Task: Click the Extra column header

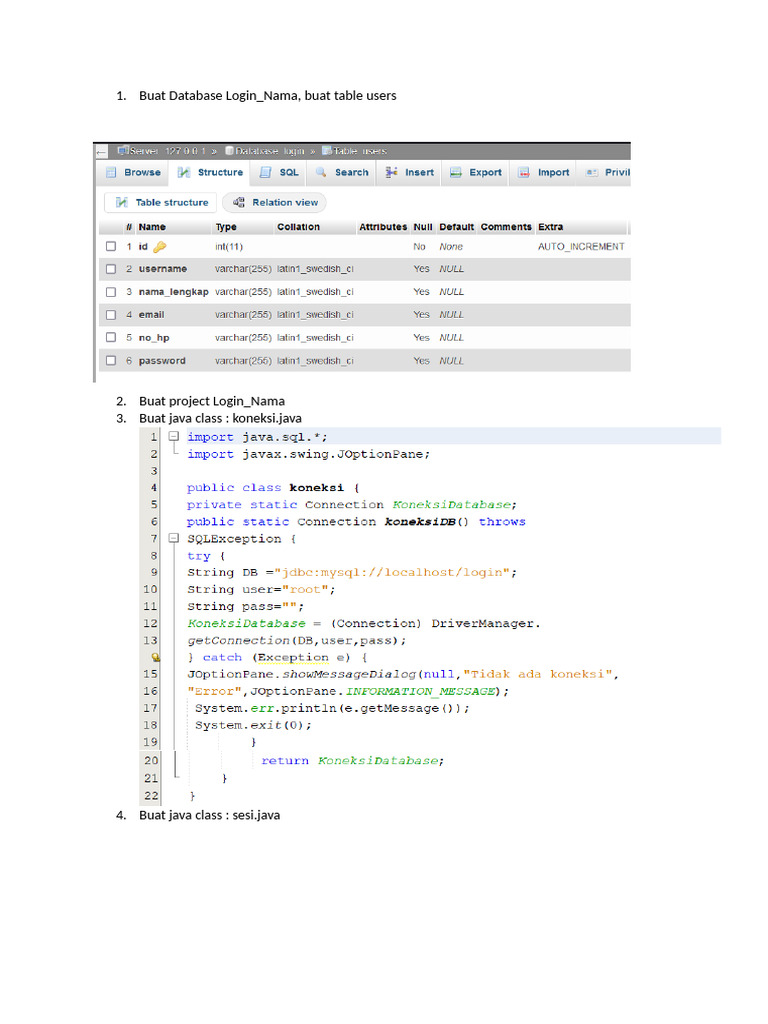Action: [551, 227]
